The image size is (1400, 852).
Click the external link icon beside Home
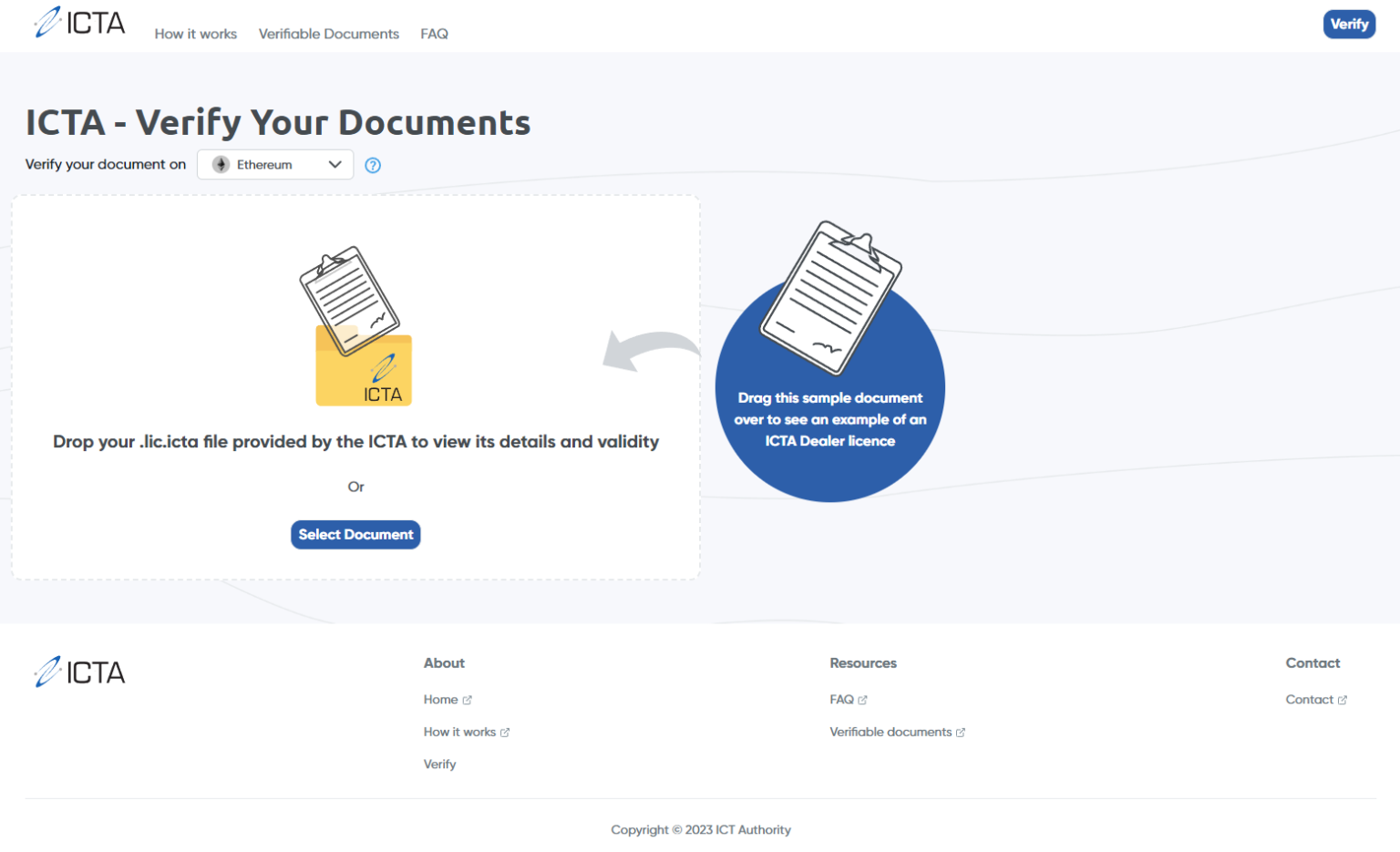(x=468, y=699)
